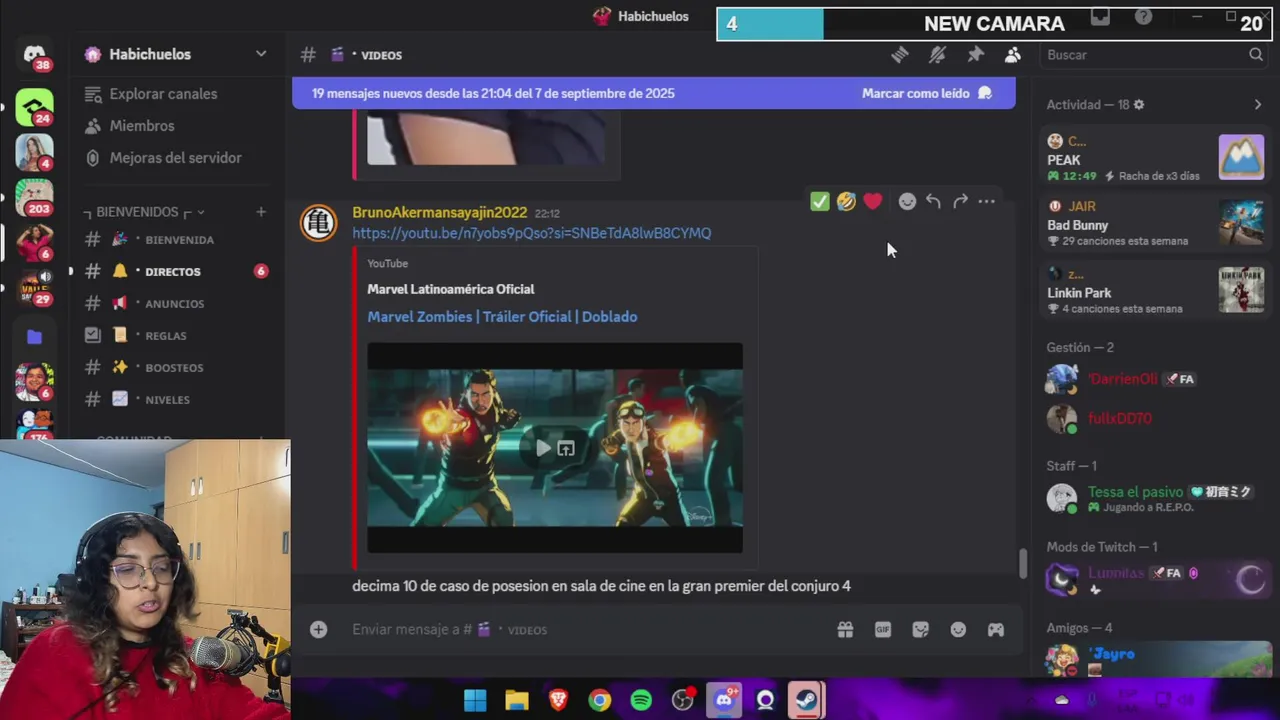Open Activity settings gear
This screenshot has height=720, width=1280.
click(x=1139, y=105)
